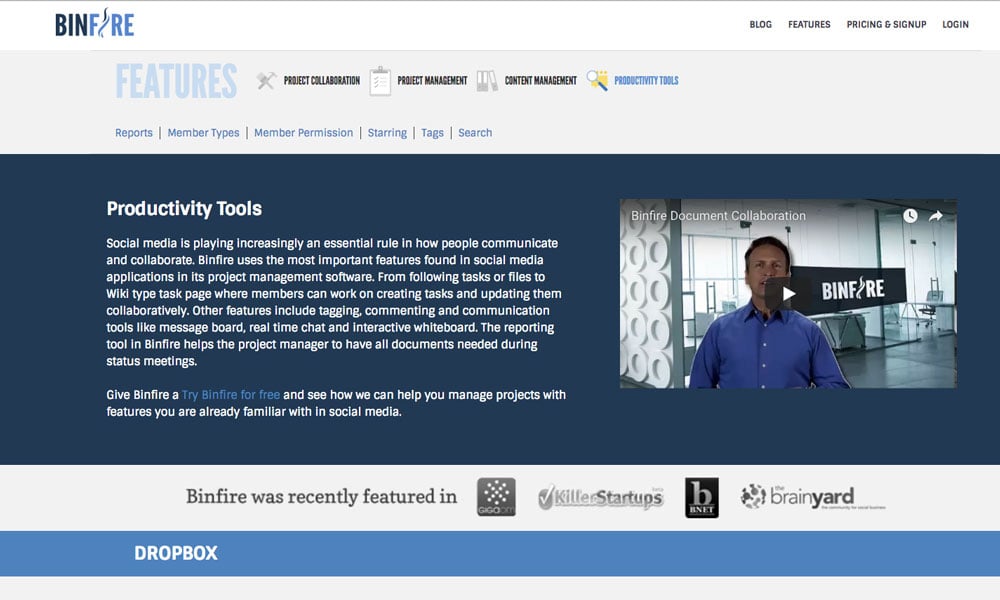Go to Pricing & Signup
The height and width of the screenshot is (600, 1000).
tap(886, 24)
